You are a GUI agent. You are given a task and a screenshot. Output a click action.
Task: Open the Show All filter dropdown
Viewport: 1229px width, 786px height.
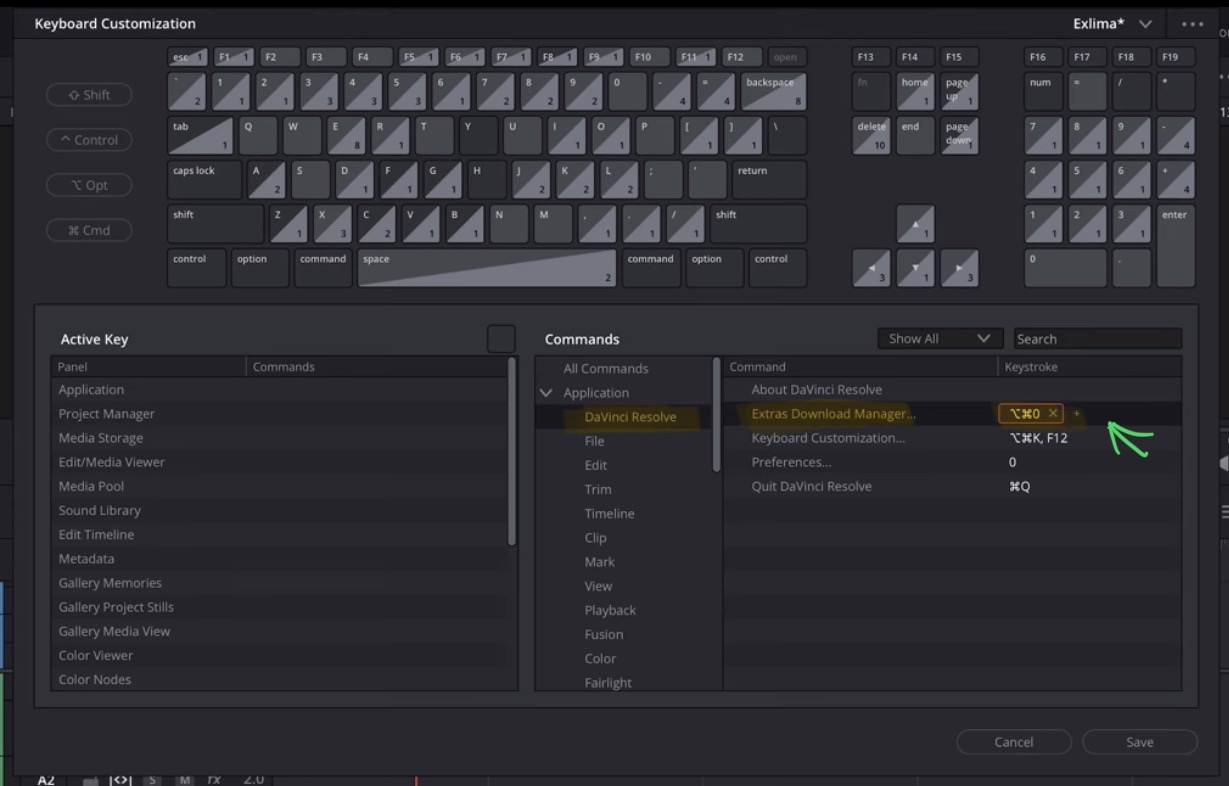(938, 338)
